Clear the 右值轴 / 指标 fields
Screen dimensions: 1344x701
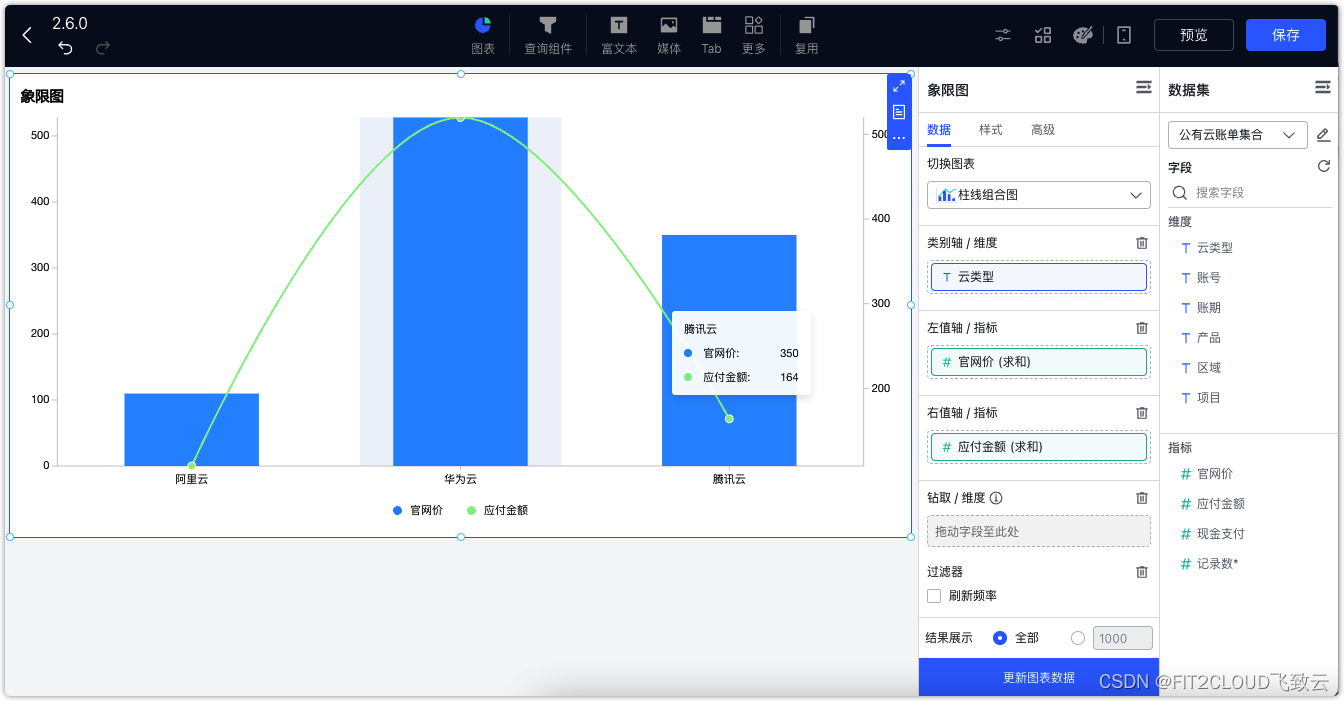click(1142, 413)
